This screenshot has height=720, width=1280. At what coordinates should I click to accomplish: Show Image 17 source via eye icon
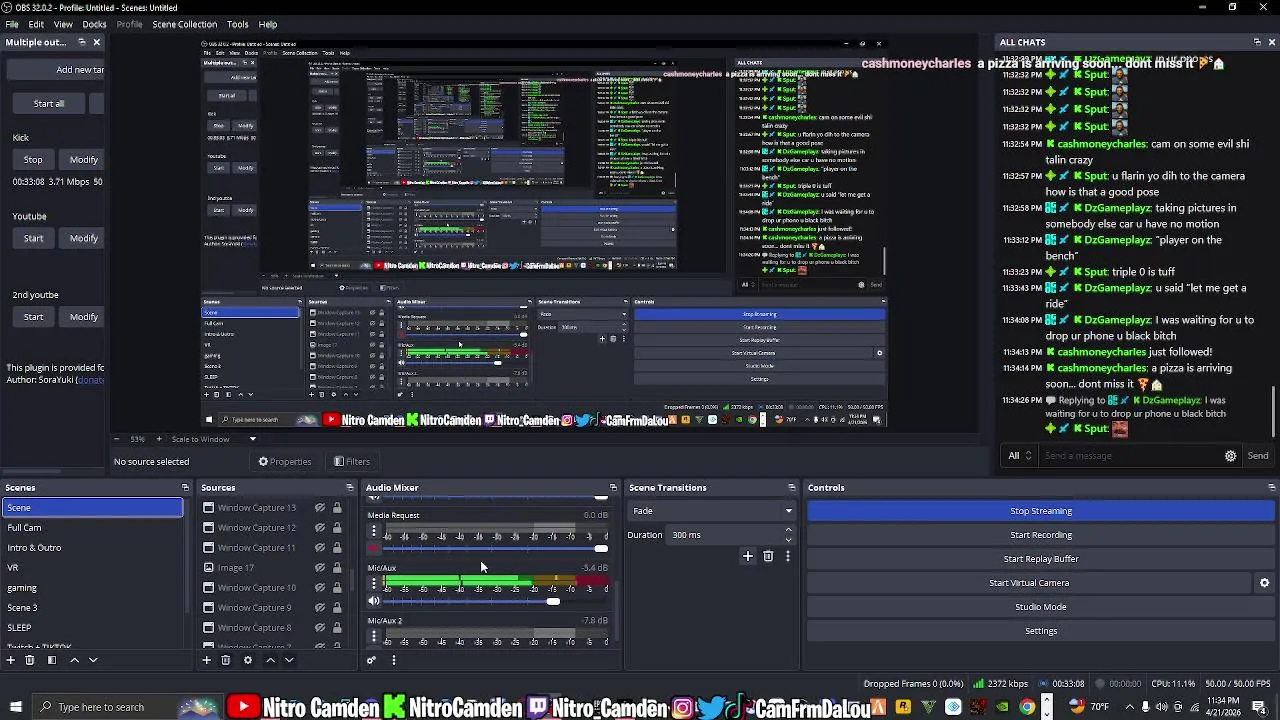pyautogui.click(x=320, y=568)
